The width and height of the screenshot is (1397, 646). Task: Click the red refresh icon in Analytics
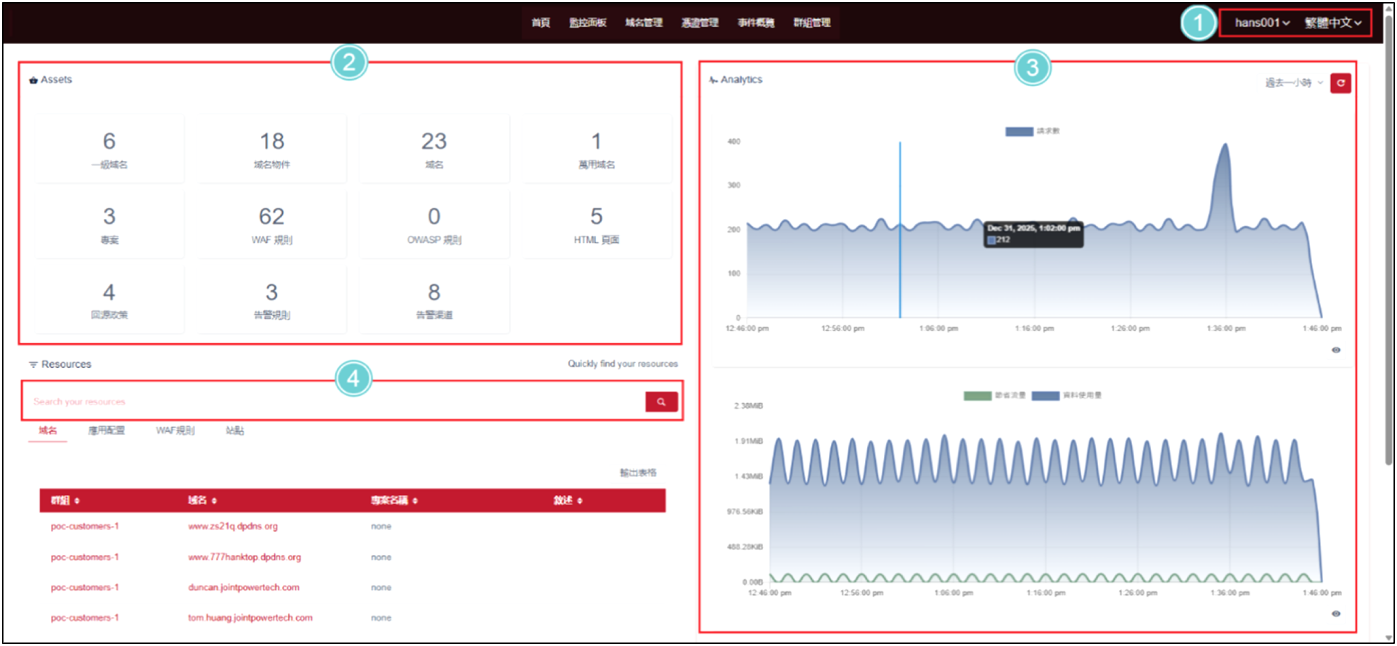click(x=1340, y=83)
